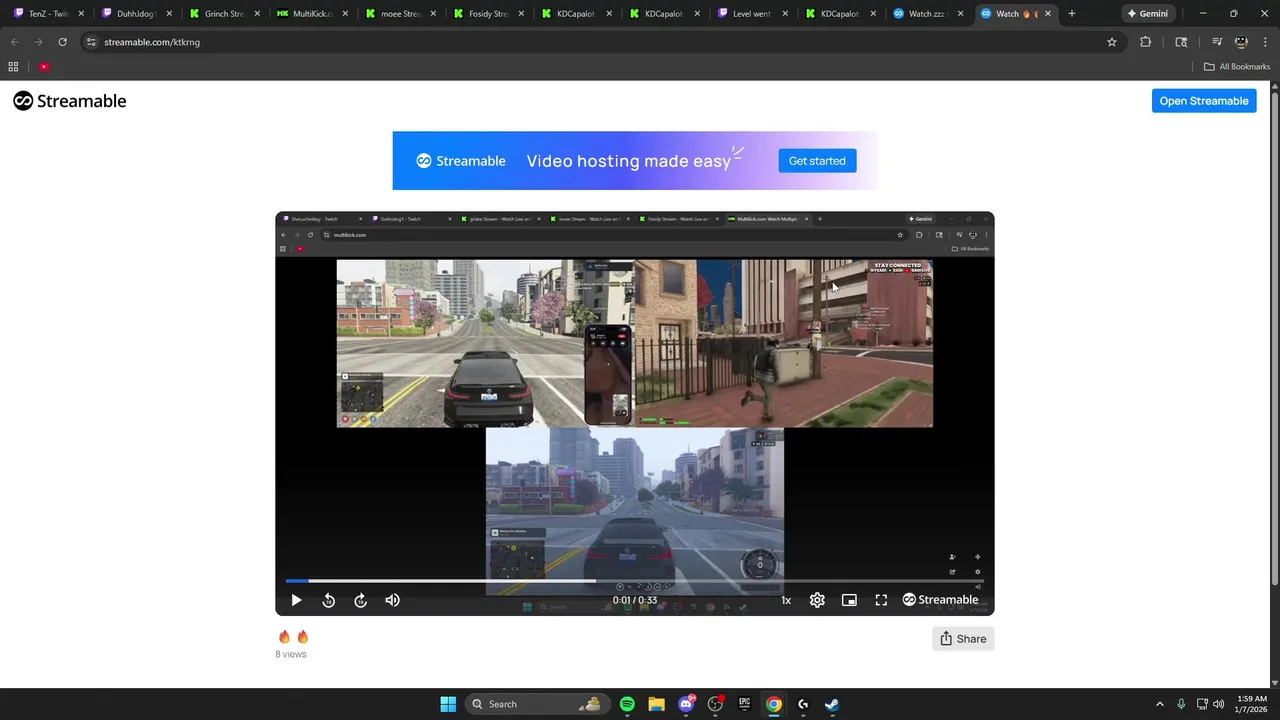The image size is (1280, 720).
Task: Click the 8 views text
Action: tap(291, 654)
